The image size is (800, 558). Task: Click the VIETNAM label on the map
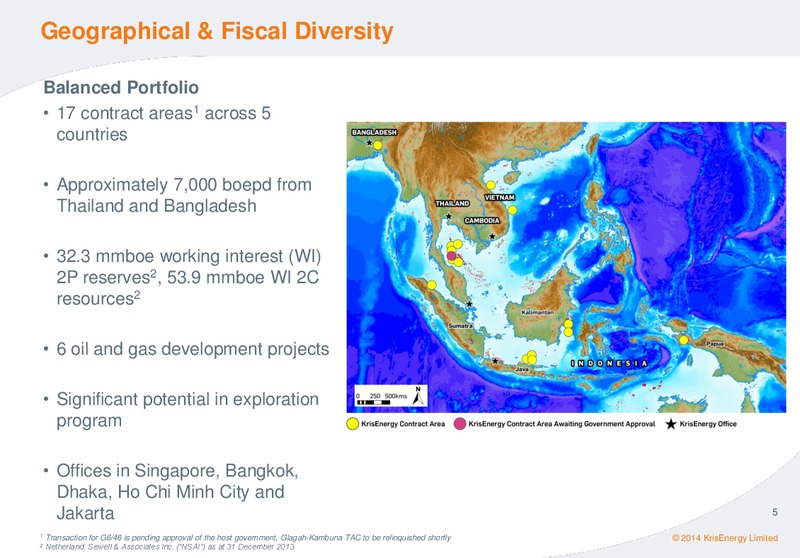499,197
